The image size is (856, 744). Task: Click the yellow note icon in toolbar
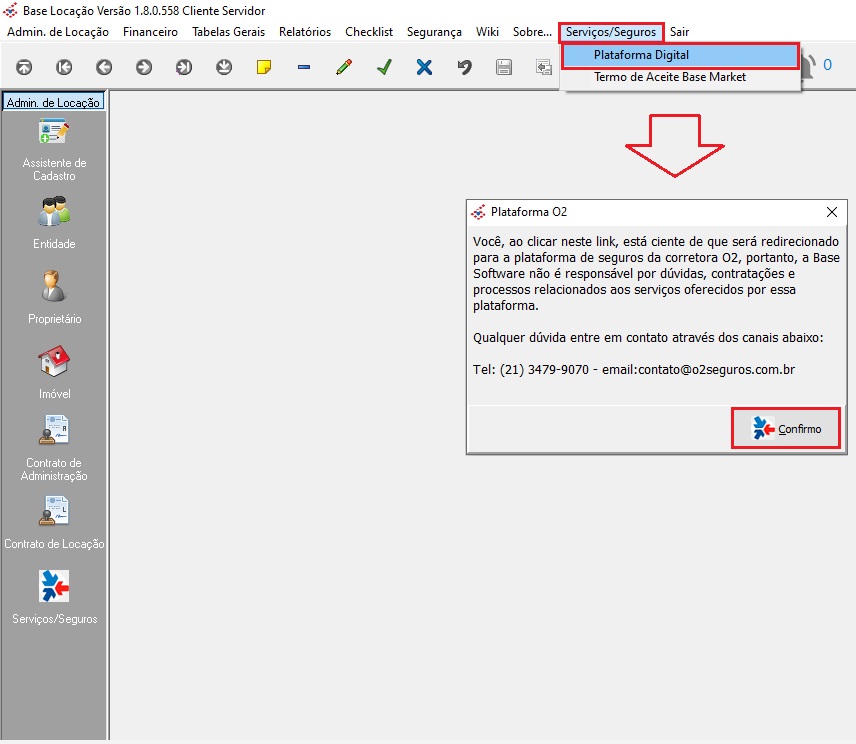point(264,67)
